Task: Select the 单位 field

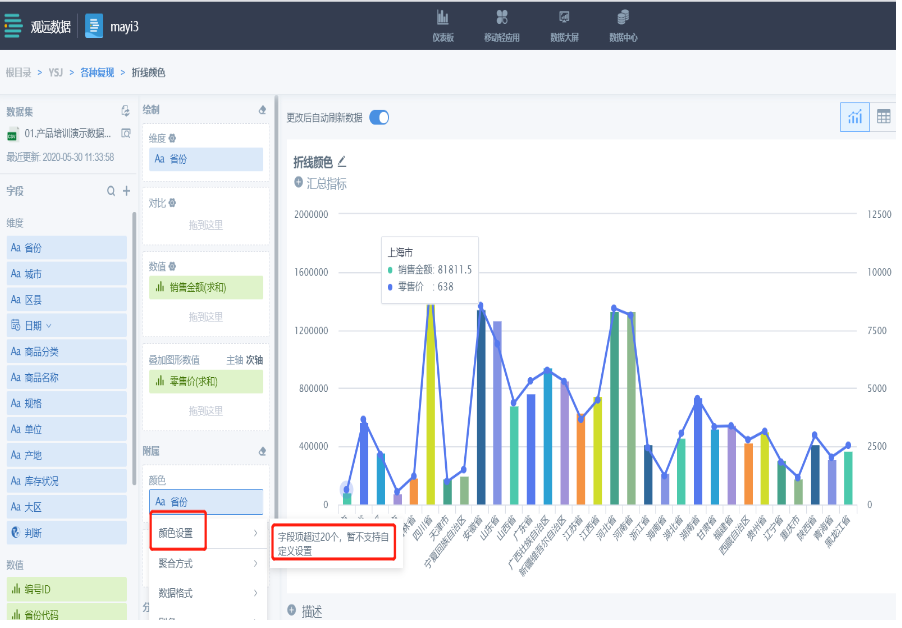Action: tap(67, 429)
